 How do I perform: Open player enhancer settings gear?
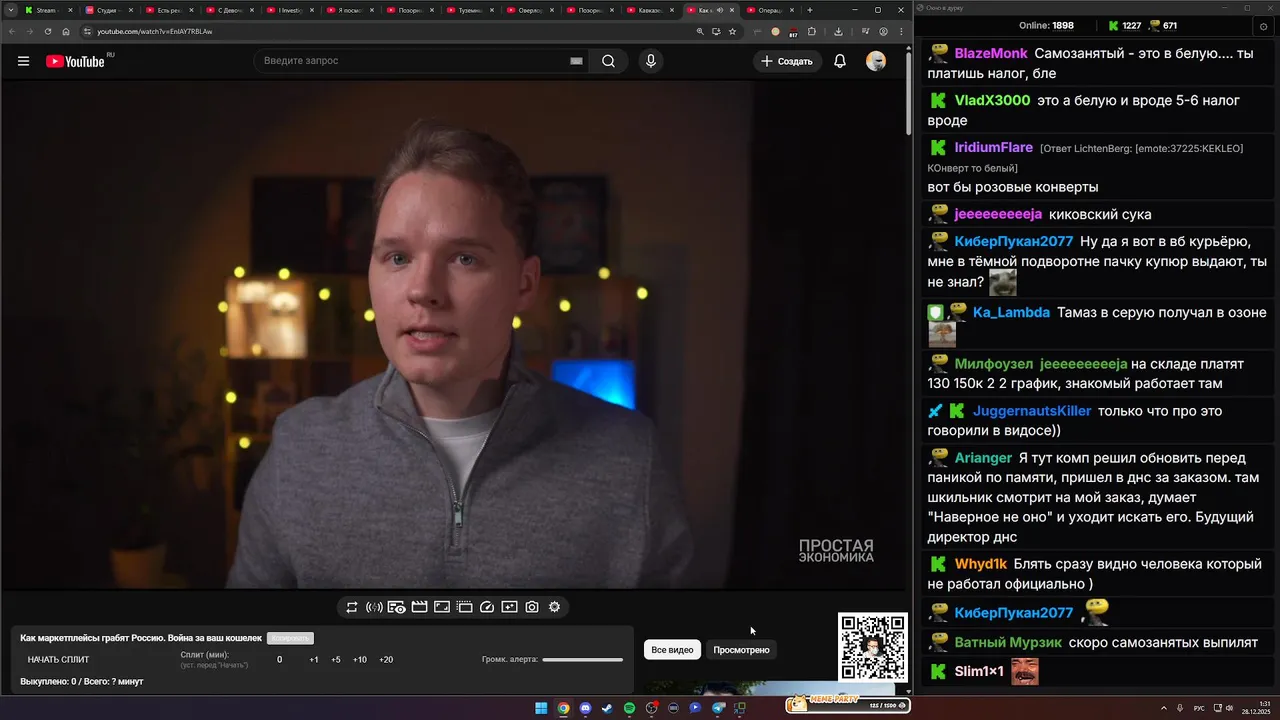point(554,607)
